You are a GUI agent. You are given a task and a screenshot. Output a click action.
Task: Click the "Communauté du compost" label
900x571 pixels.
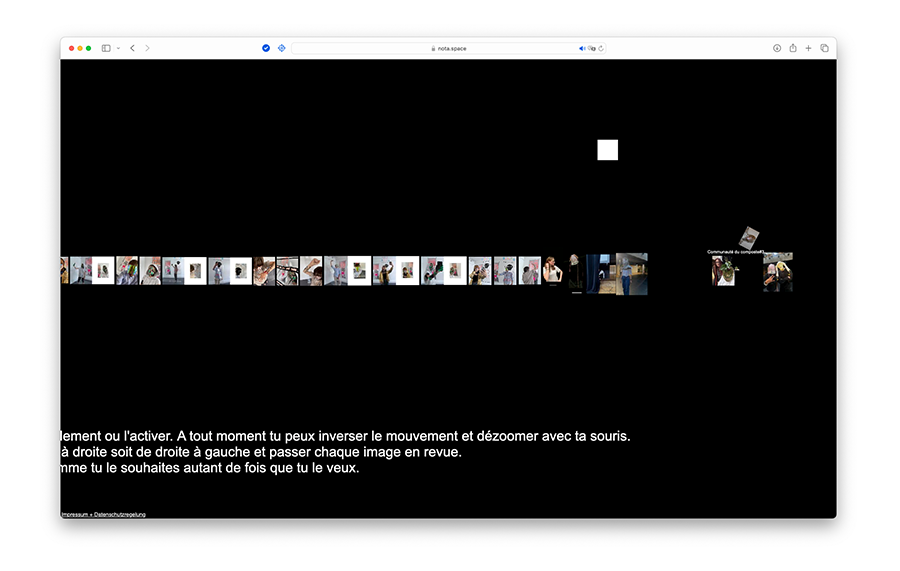[x=735, y=252]
